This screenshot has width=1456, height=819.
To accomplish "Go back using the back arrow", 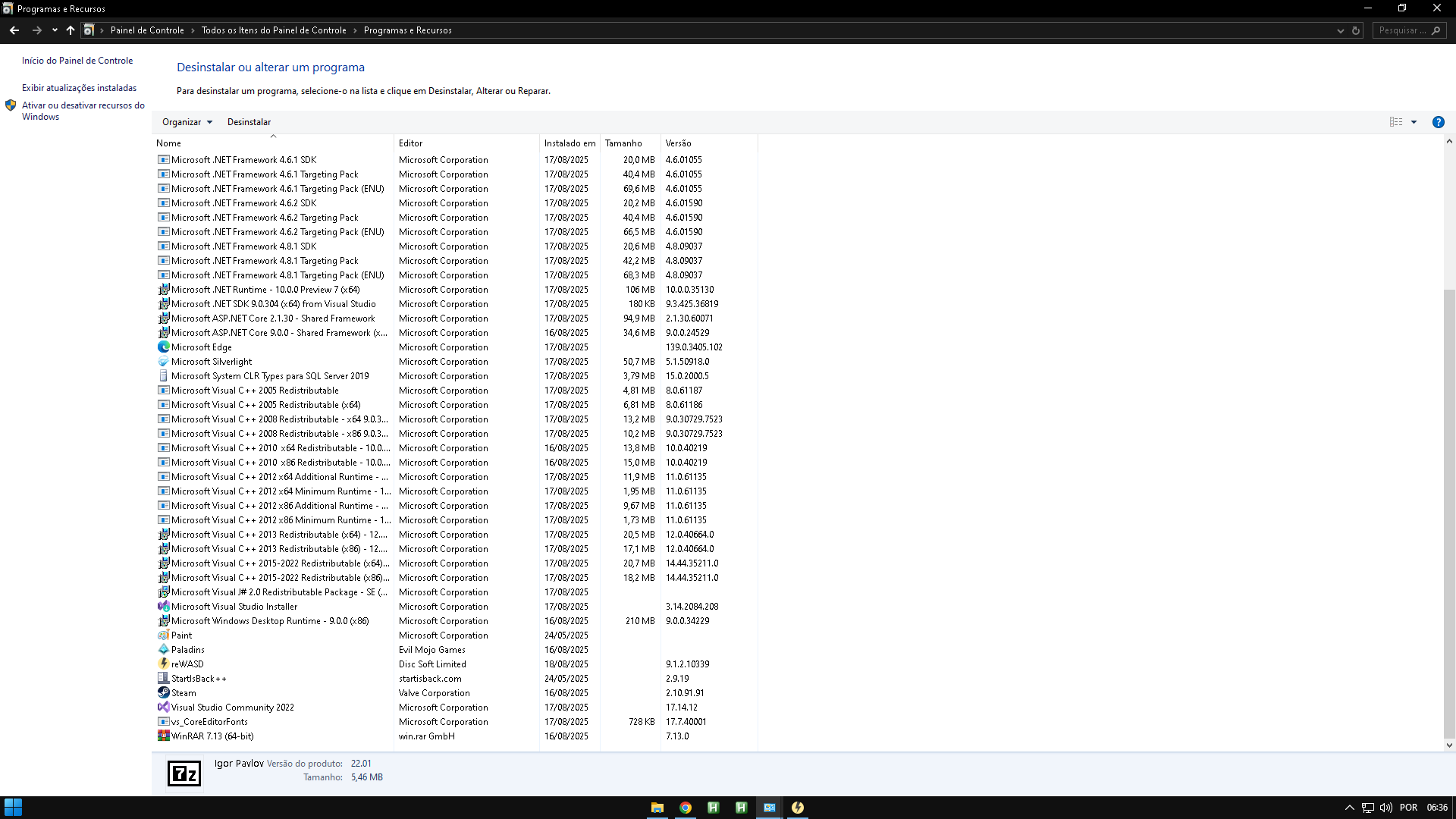I will click(14, 30).
